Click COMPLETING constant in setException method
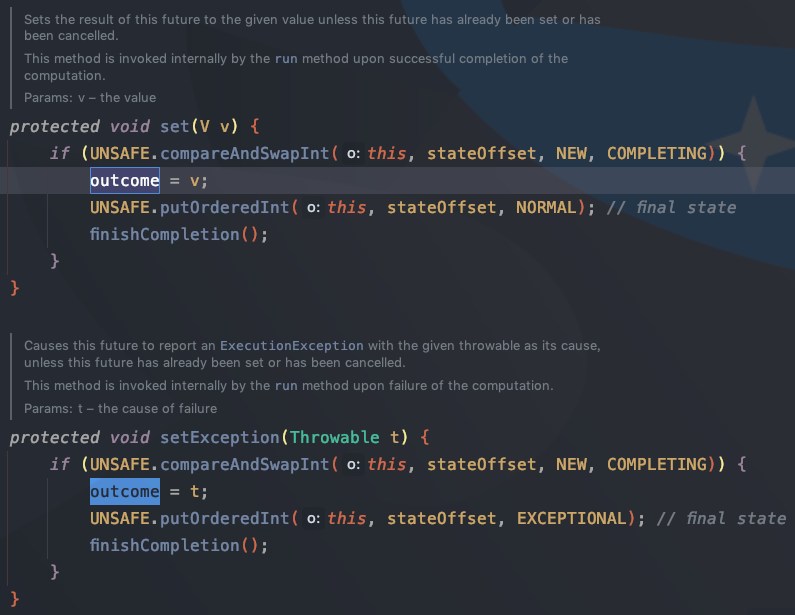 click(657, 464)
